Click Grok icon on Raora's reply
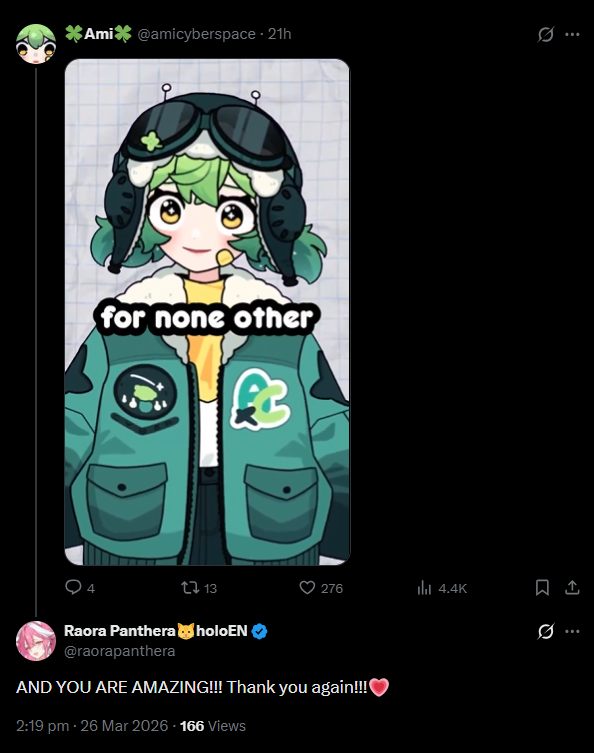This screenshot has width=594, height=753. (546, 631)
